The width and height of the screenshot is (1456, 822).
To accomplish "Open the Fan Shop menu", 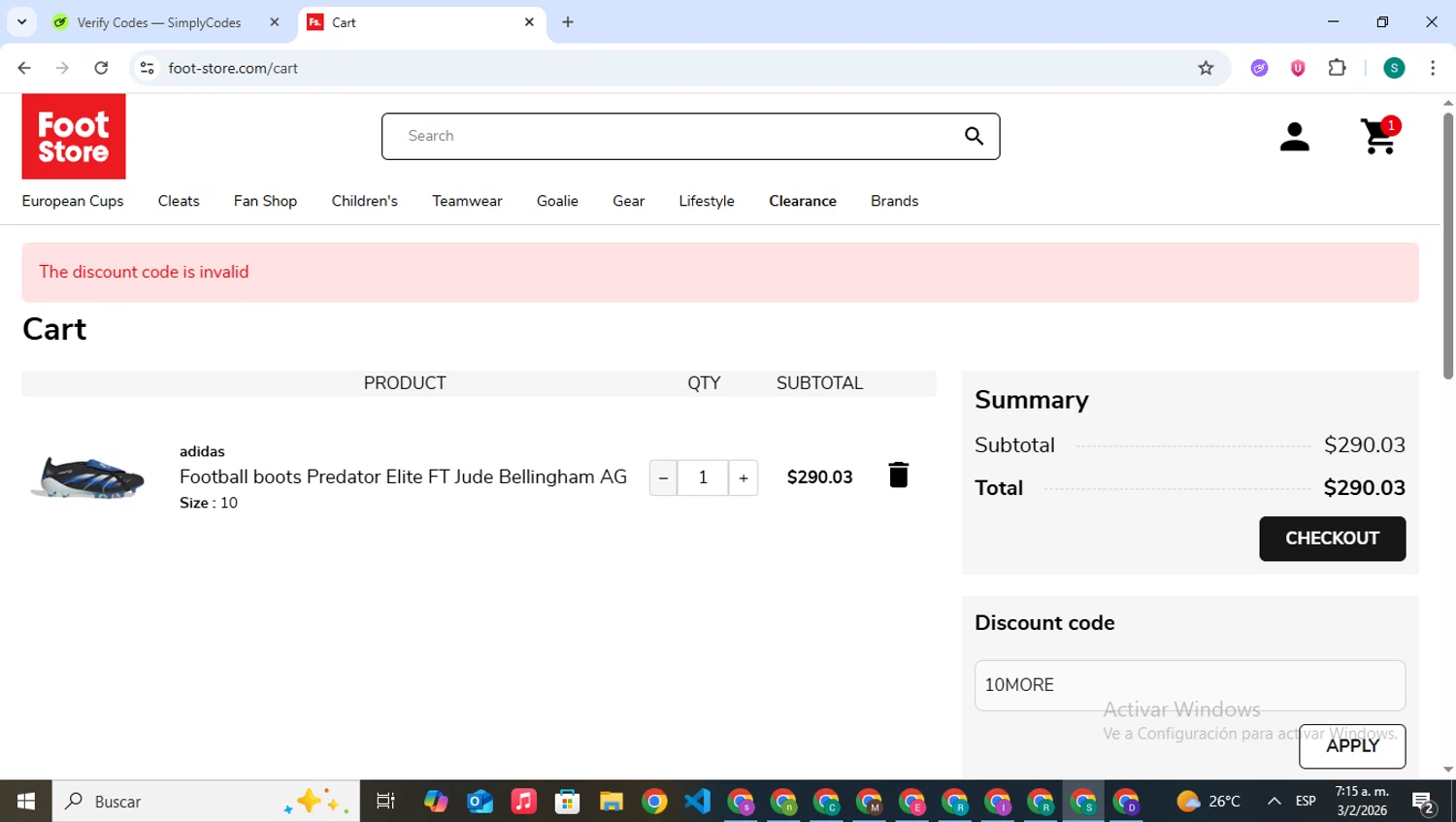I will [265, 201].
